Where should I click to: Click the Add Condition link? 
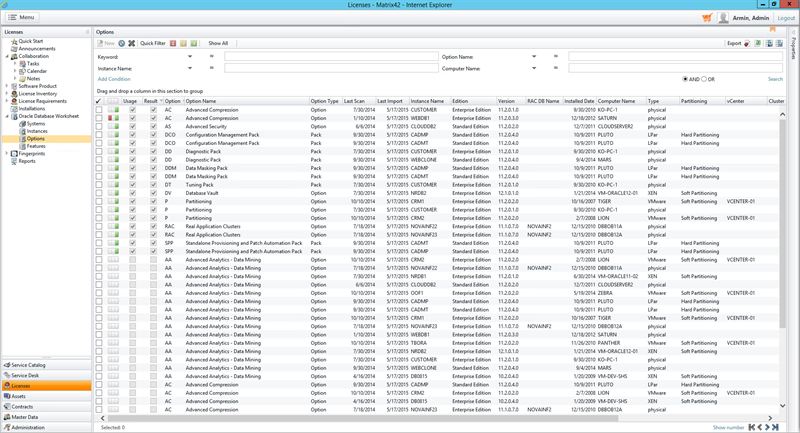(x=114, y=78)
